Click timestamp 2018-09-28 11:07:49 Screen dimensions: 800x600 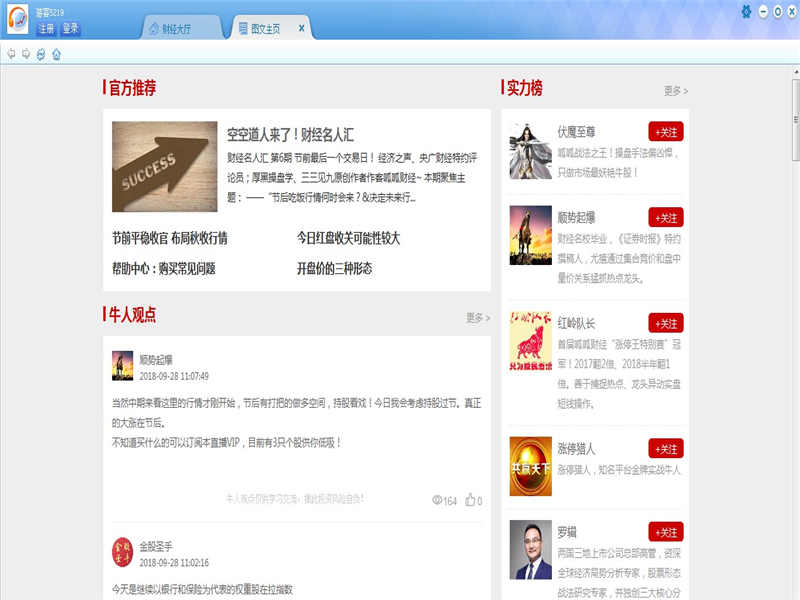pos(174,376)
